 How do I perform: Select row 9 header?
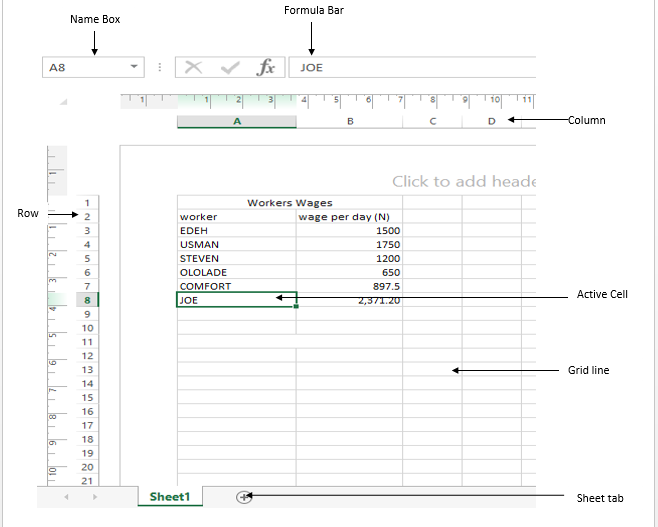coord(87,313)
